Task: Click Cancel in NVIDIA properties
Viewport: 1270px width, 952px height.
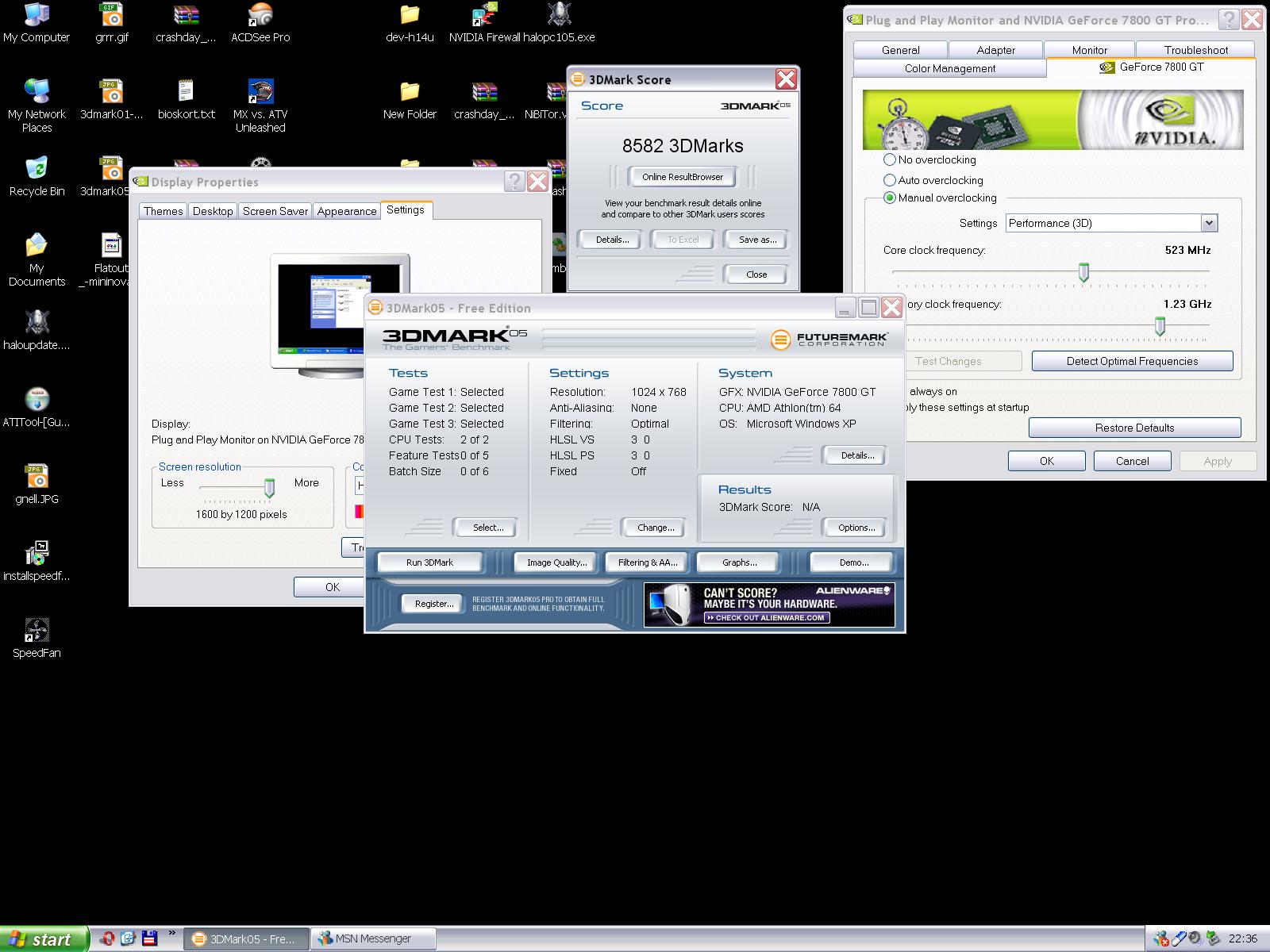Action: point(1133,461)
